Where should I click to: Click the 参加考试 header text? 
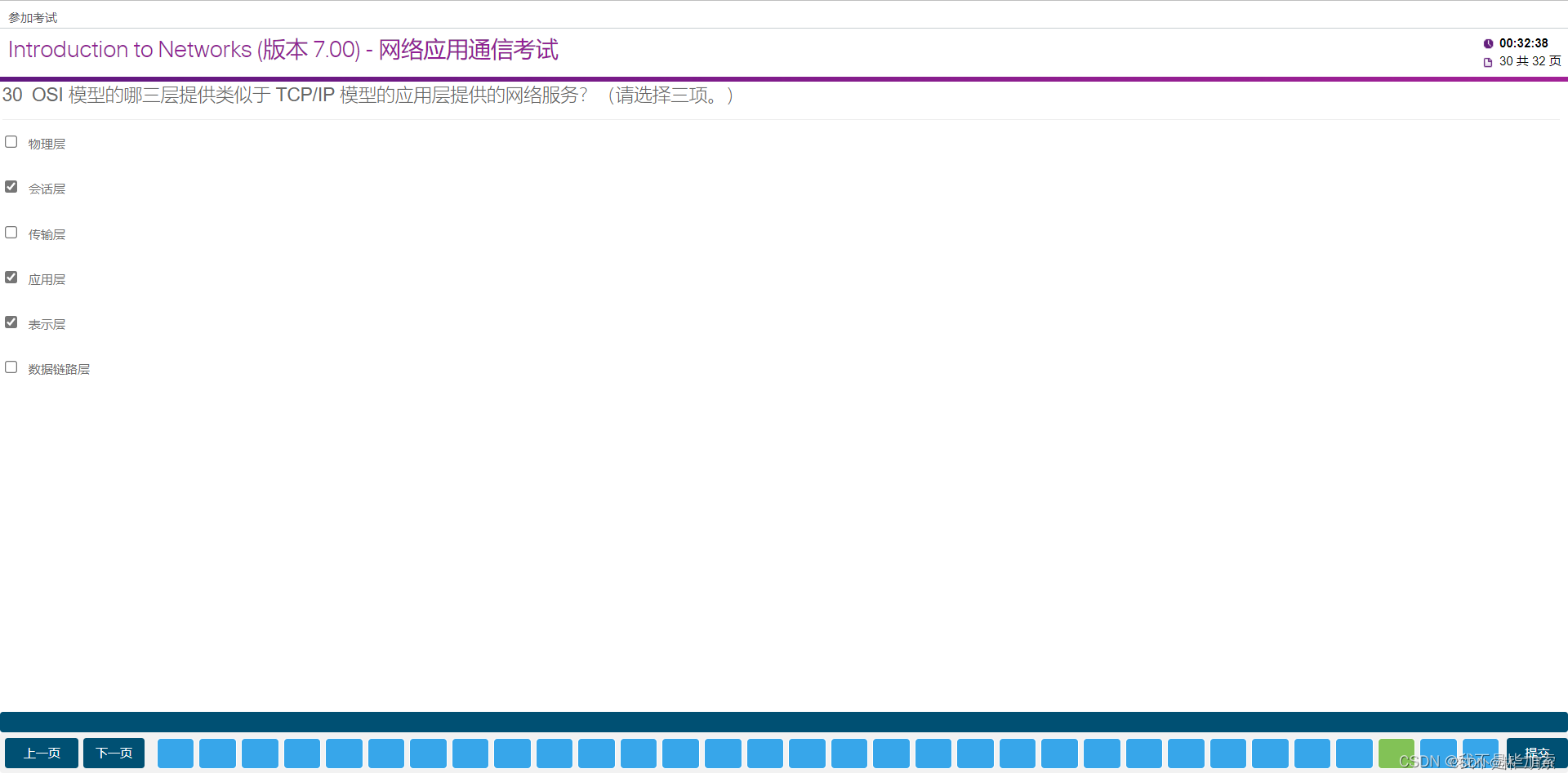tap(33, 17)
